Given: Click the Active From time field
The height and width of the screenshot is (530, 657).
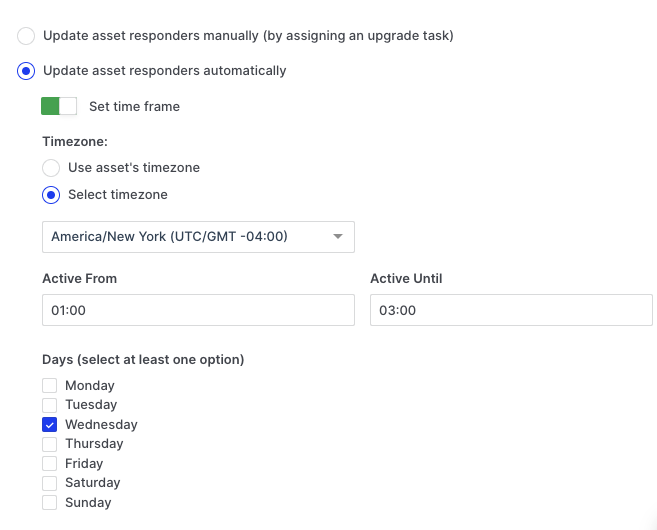Looking at the screenshot, I should [x=198, y=310].
